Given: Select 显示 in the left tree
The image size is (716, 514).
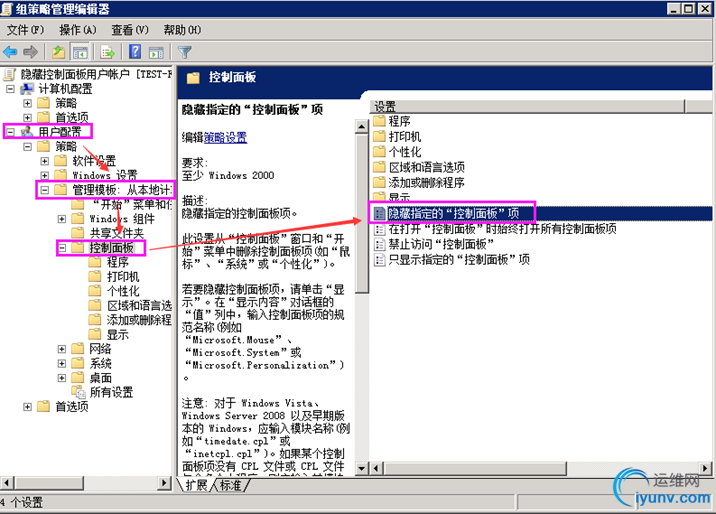Looking at the screenshot, I should pyautogui.click(x=118, y=335).
